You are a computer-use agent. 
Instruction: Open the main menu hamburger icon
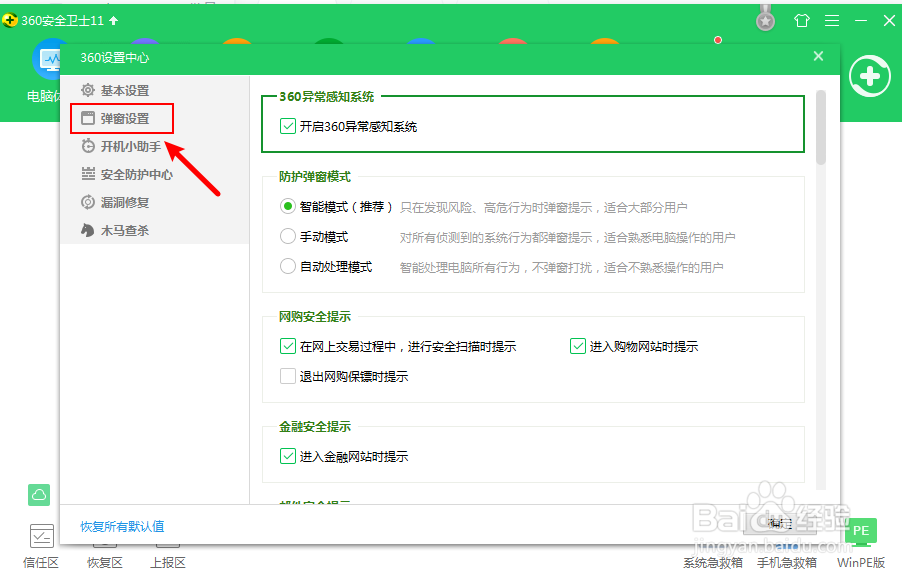coord(832,21)
